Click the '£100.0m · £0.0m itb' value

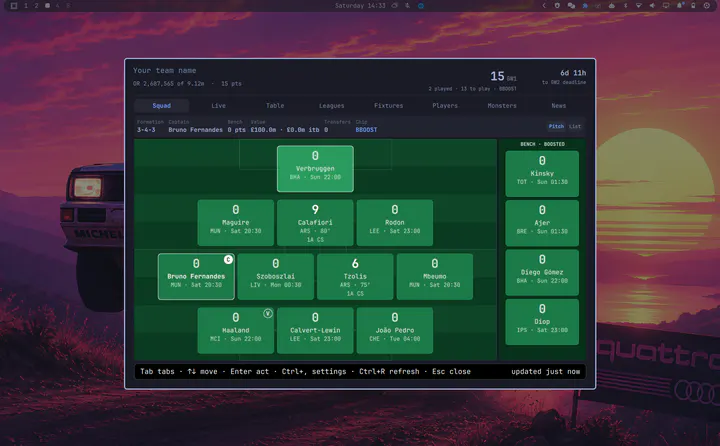pos(285,130)
